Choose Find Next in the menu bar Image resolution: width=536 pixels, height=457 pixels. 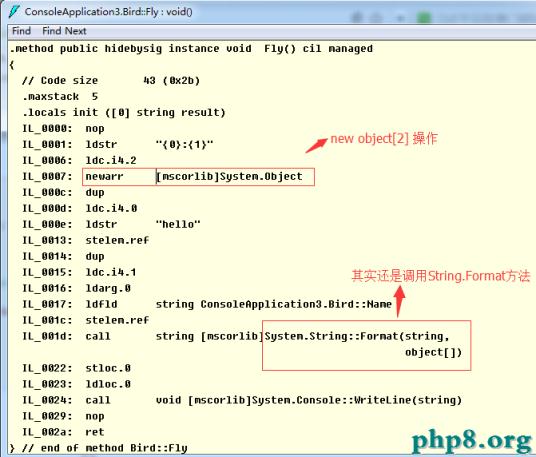coord(64,31)
